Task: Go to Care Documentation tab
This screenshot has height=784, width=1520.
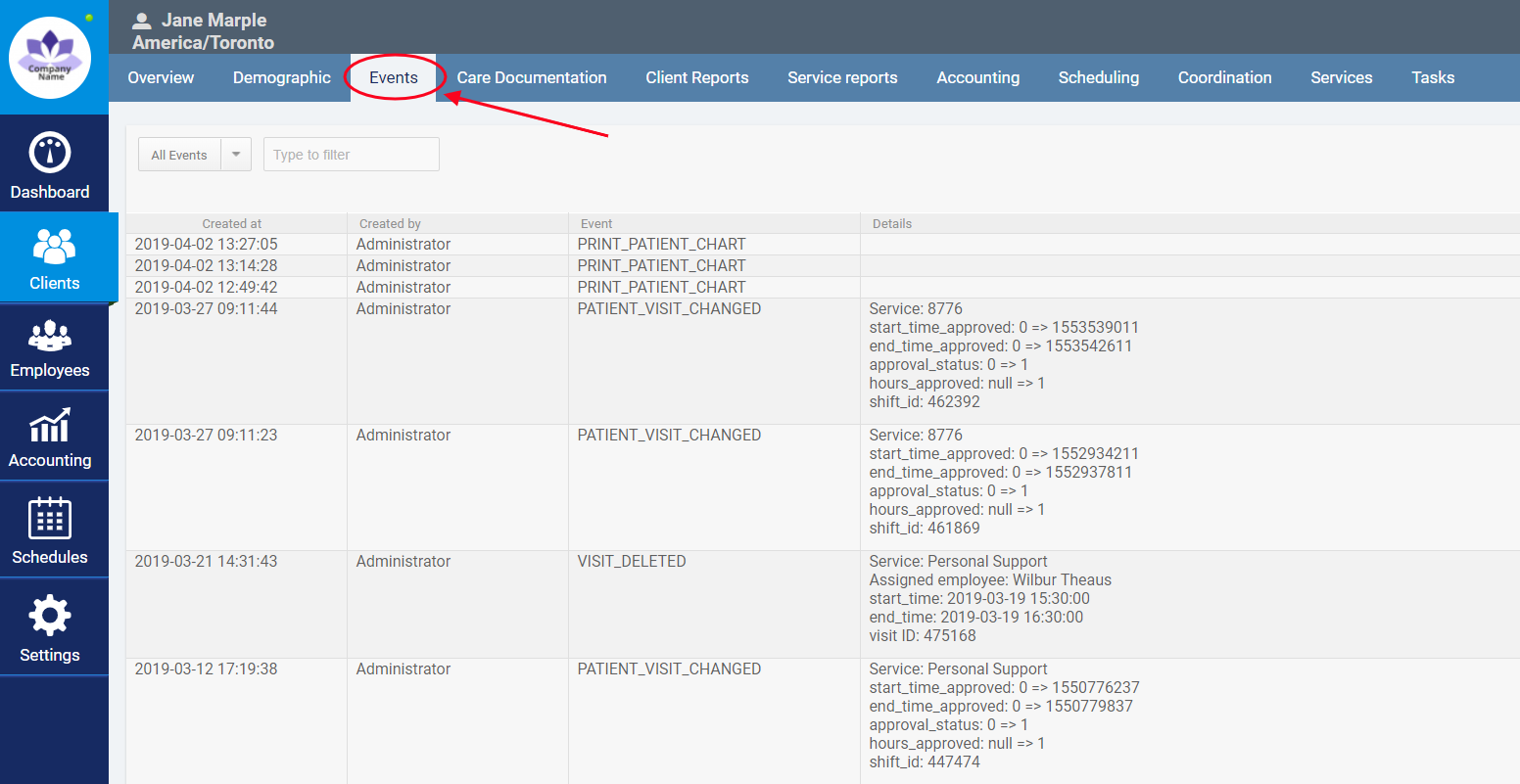Action: [532, 77]
